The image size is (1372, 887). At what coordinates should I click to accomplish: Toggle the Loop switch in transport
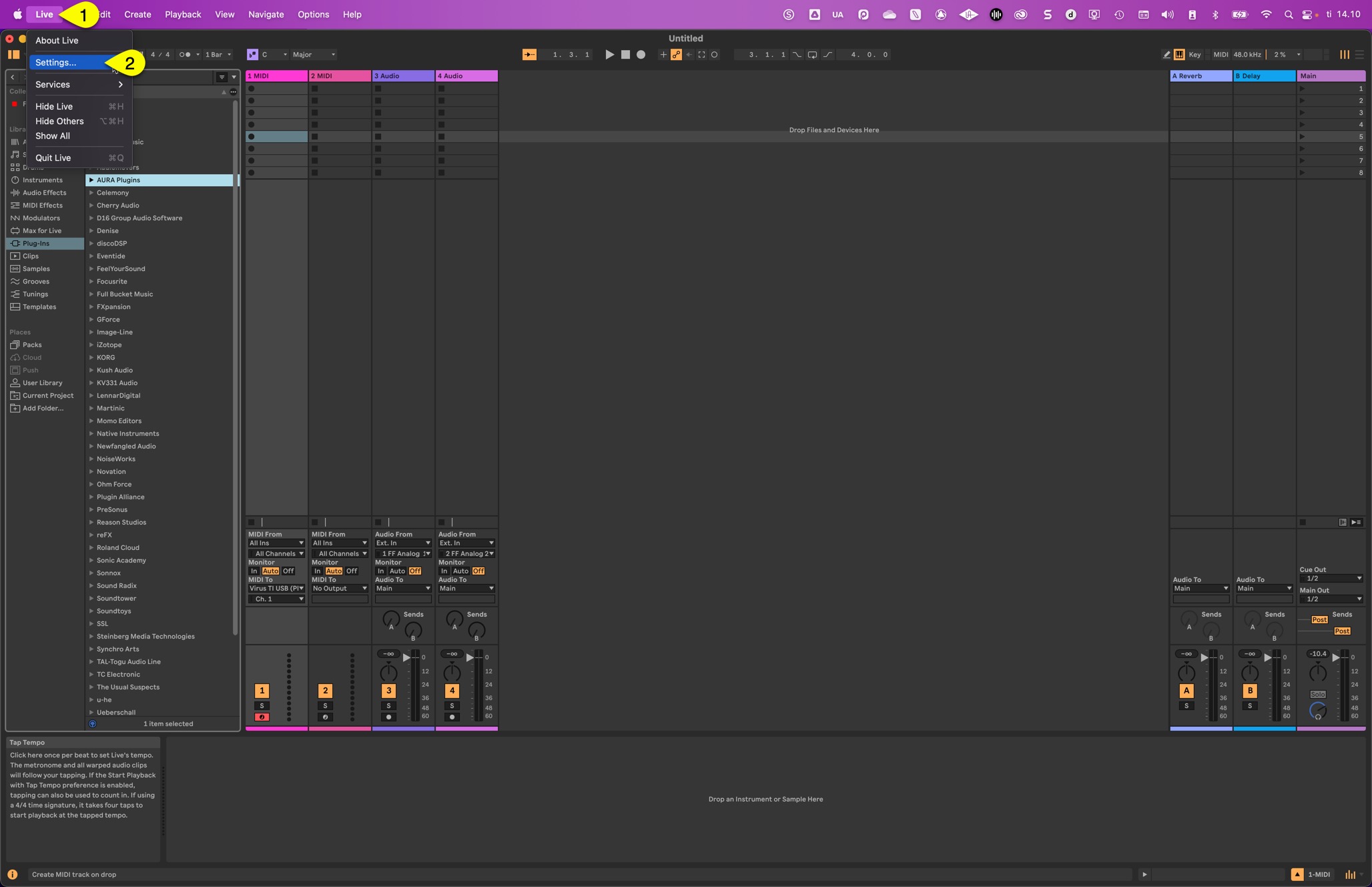click(812, 55)
